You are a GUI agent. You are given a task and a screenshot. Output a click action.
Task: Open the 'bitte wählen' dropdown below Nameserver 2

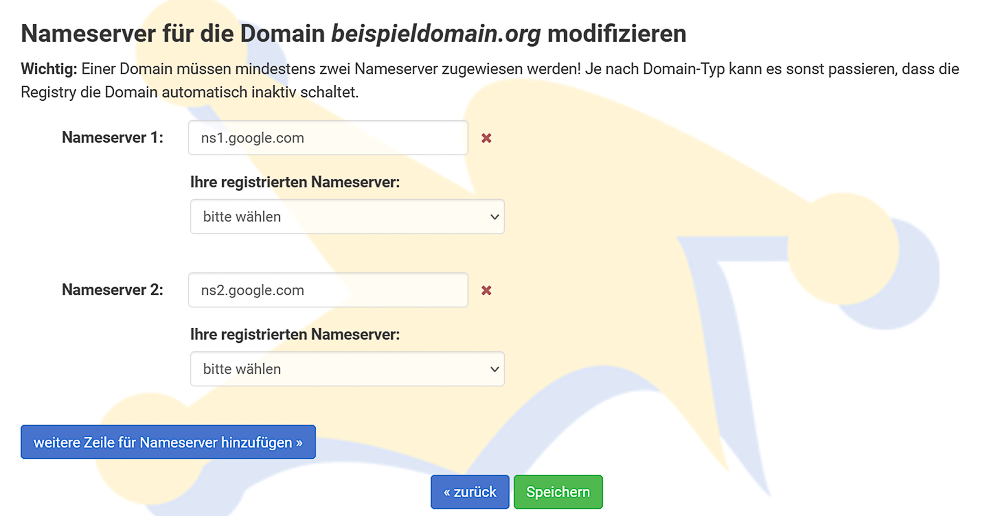[347, 369]
